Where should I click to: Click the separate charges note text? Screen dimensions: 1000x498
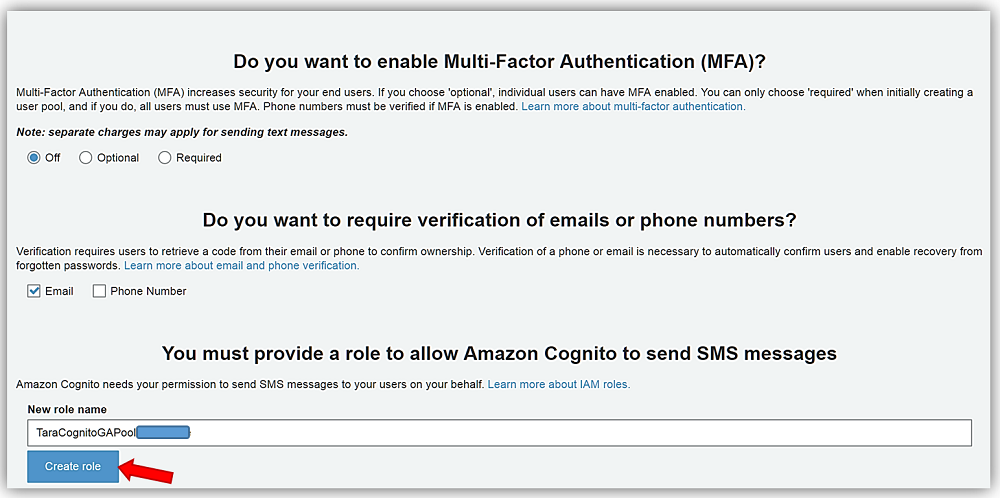click(x=182, y=132)
